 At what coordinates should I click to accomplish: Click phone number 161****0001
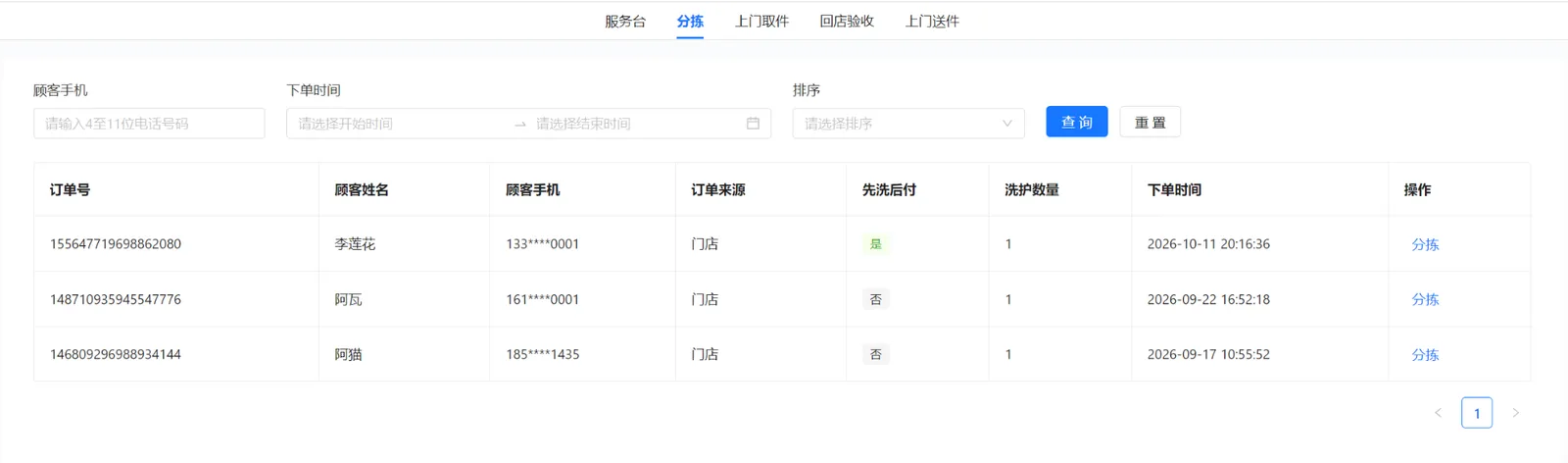pos(542,299)
